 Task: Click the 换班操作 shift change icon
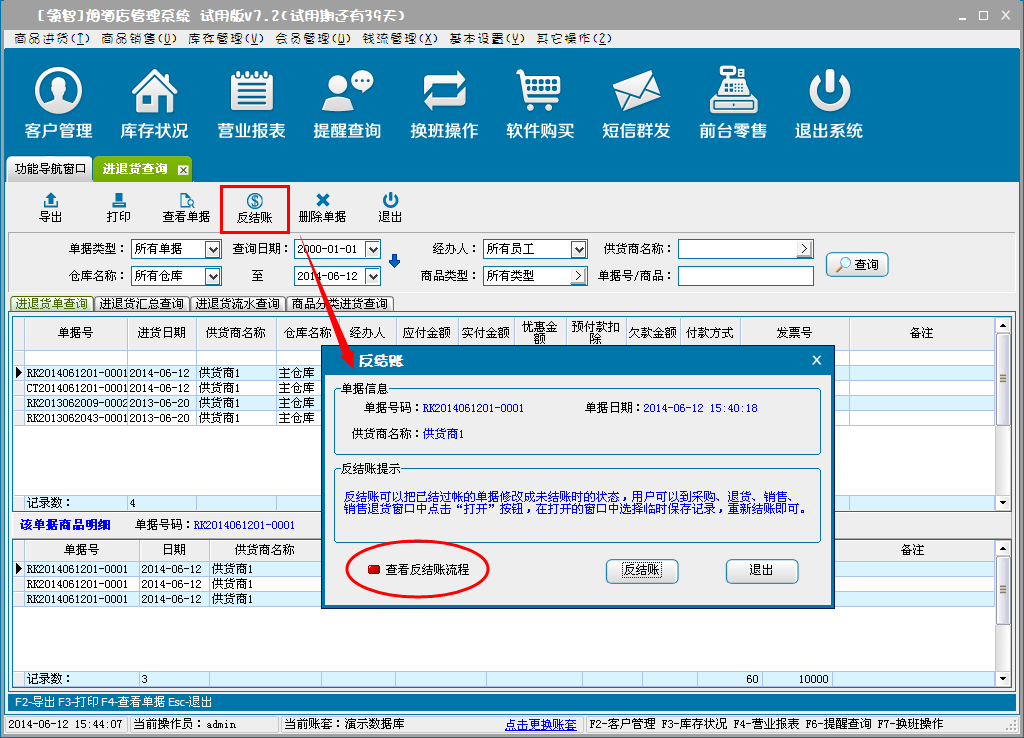[x=444, y=104]
